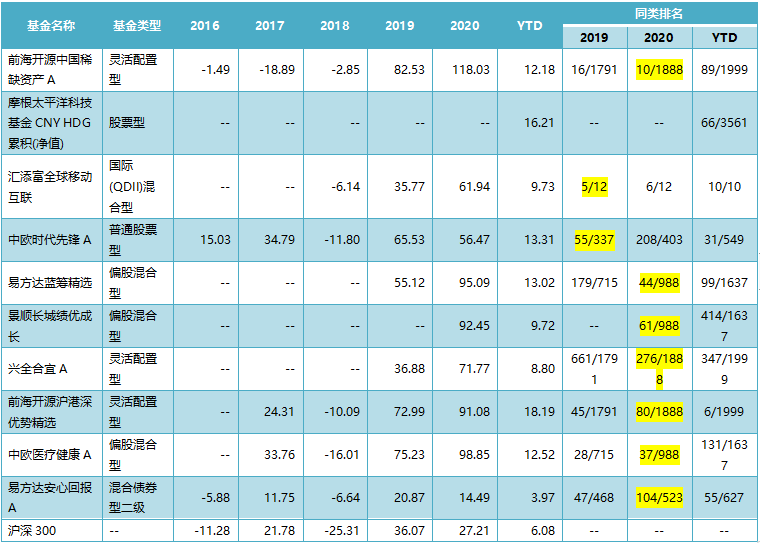Click the -18.89 value in 2017 column
The width and height of the screenshot is (760, 543).
coord(276,70)
